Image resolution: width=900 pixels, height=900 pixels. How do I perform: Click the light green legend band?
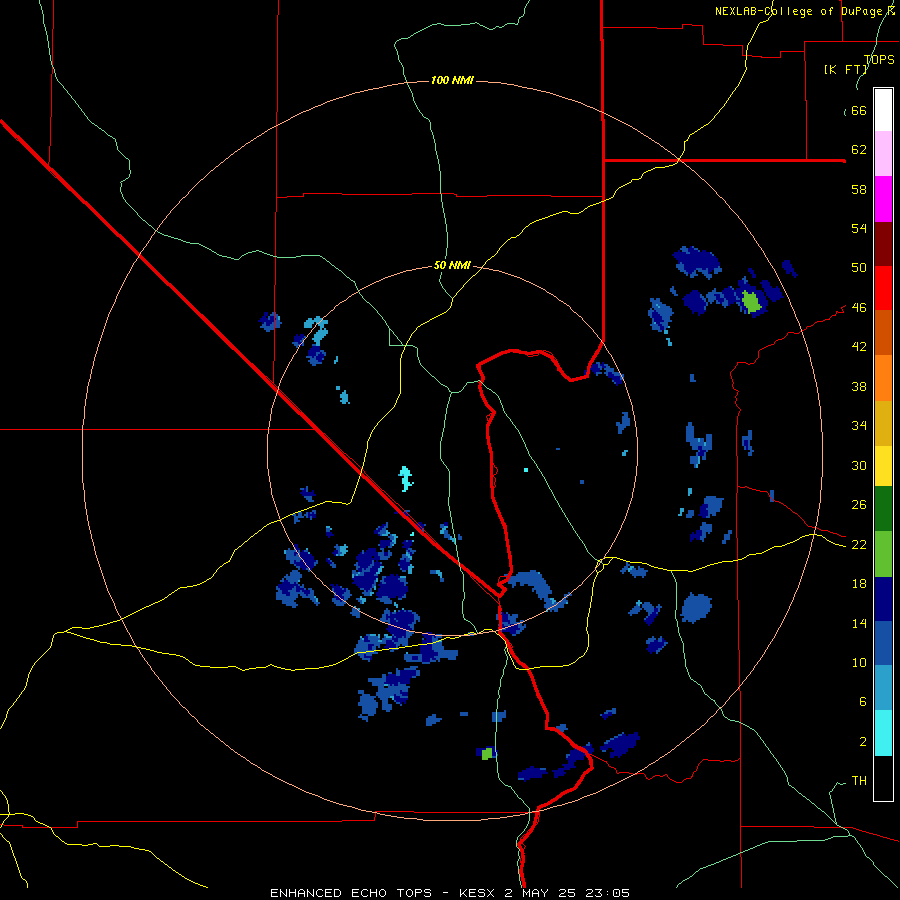coord(883,554)
